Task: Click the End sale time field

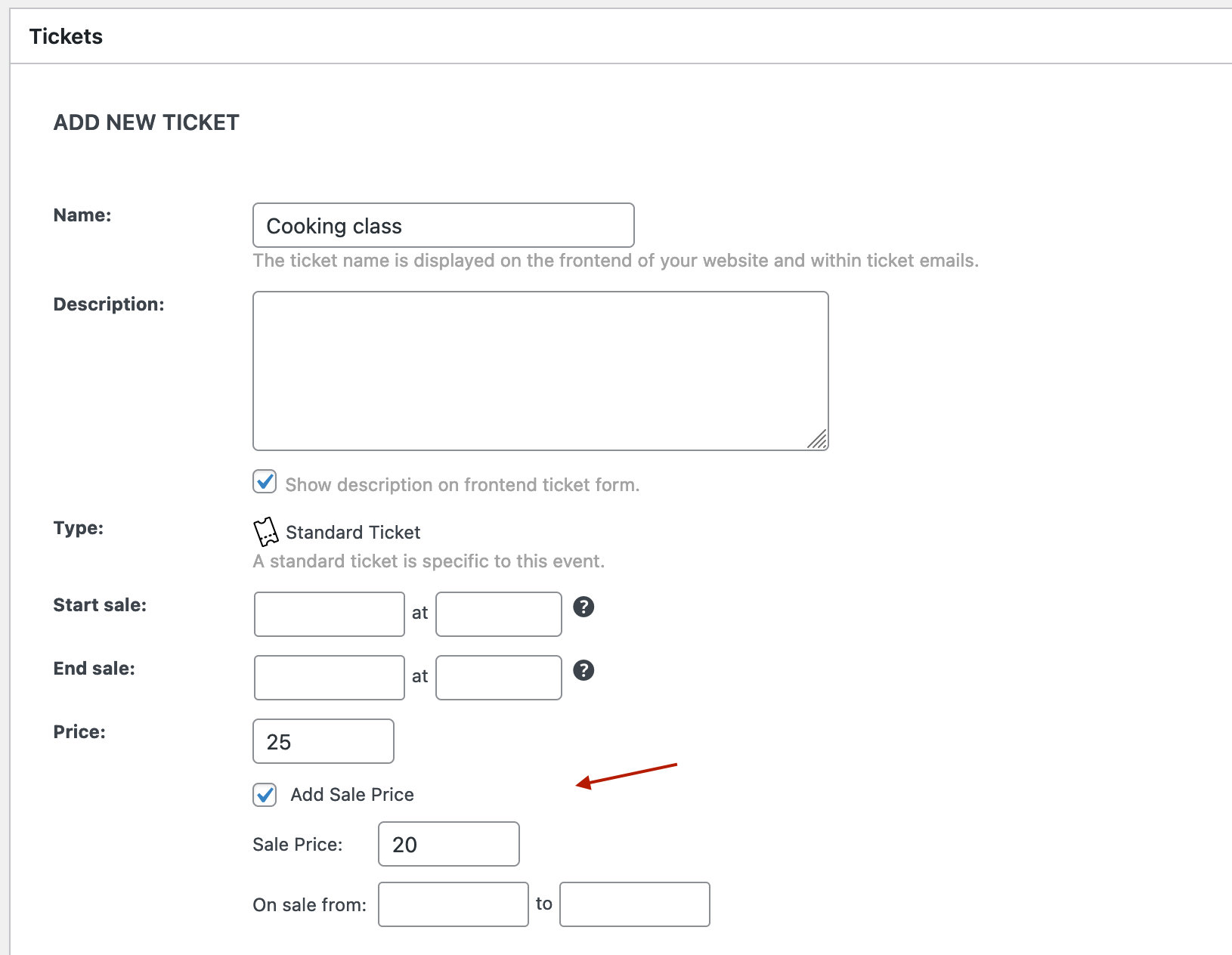Action: point(498,677)
